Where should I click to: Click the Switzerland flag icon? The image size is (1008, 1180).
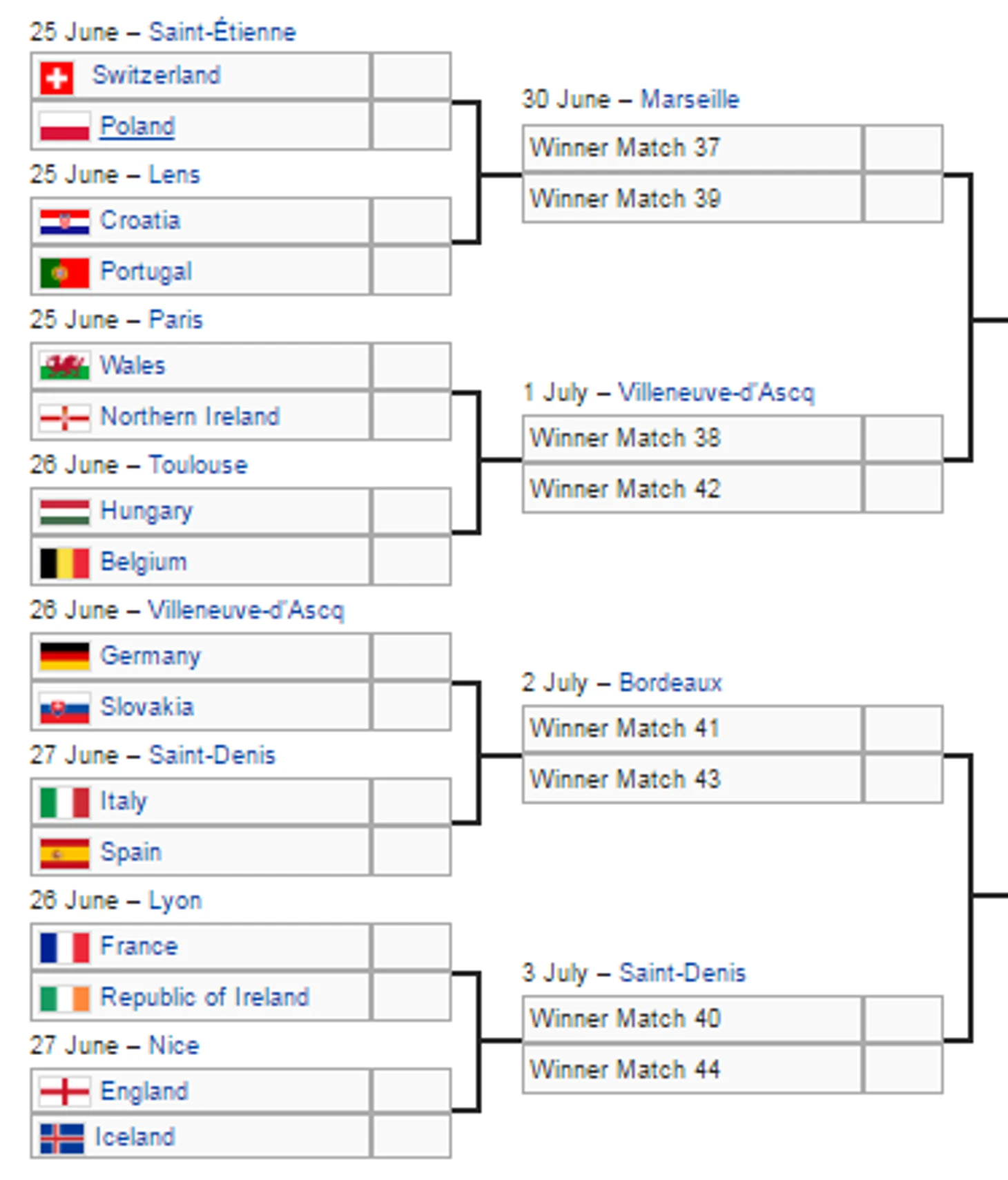(x=56, y=77)
